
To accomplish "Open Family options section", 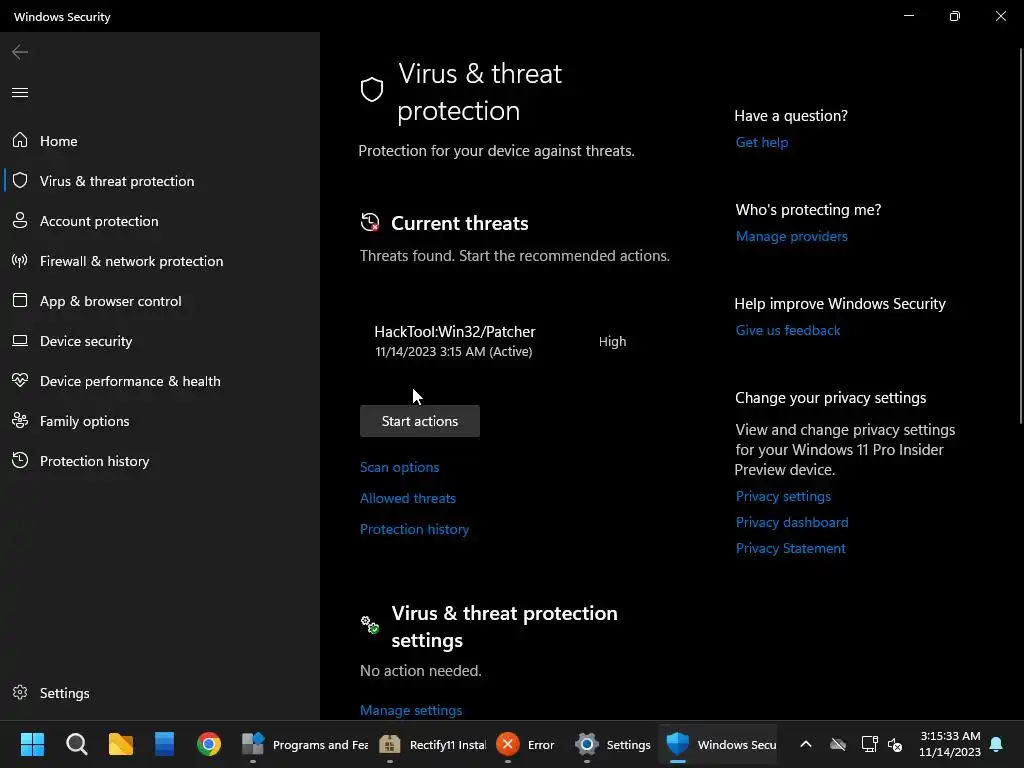I will pyautogui.click(x=160, y=421).
